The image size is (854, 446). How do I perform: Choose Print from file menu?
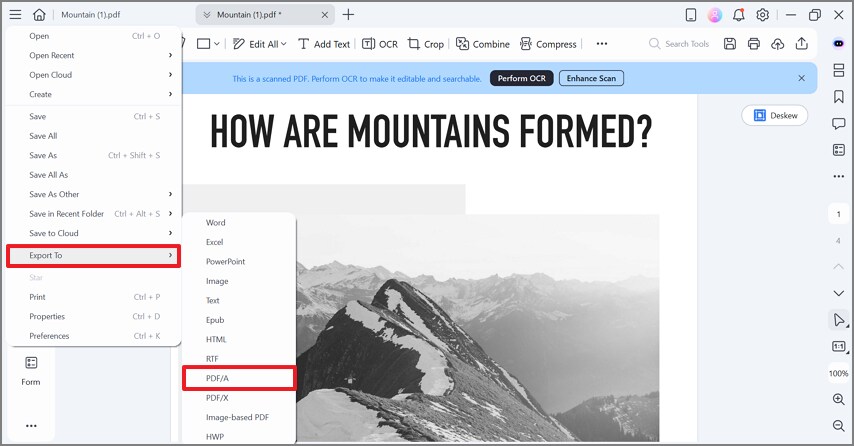(x=94, y=297)
